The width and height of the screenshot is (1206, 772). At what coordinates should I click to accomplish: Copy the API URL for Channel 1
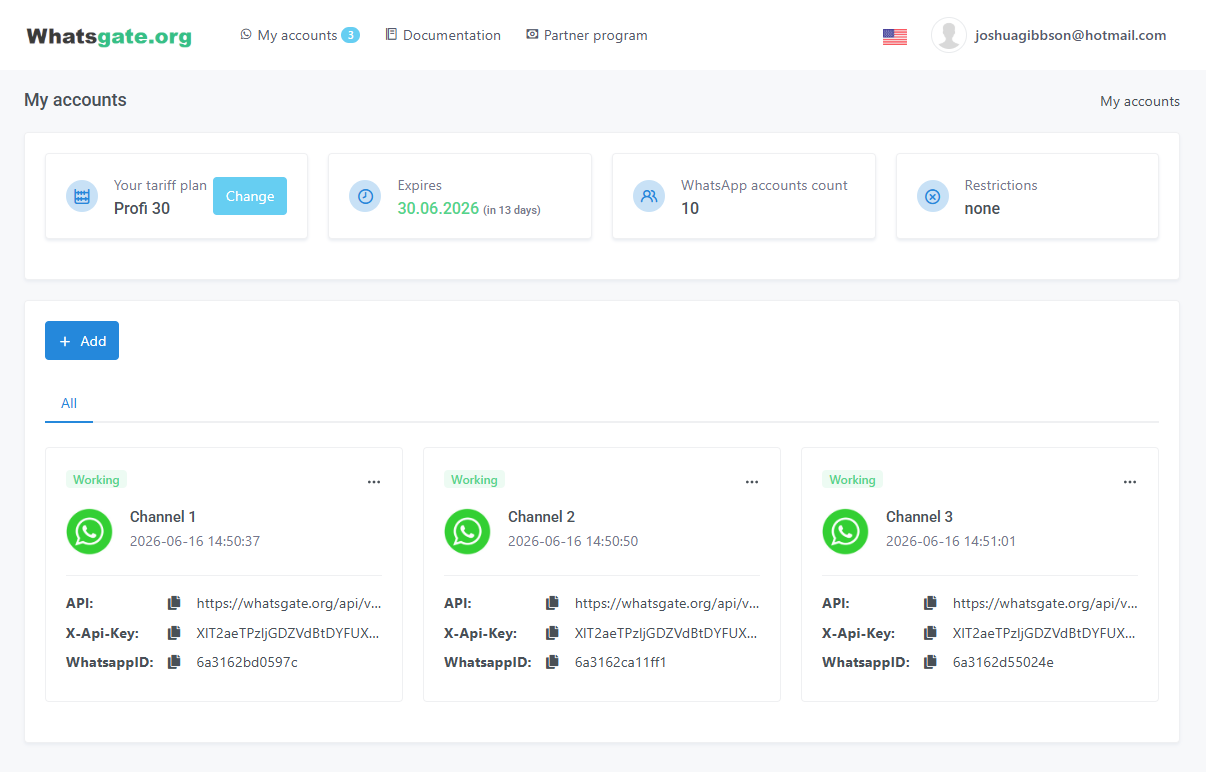[174, 603]
